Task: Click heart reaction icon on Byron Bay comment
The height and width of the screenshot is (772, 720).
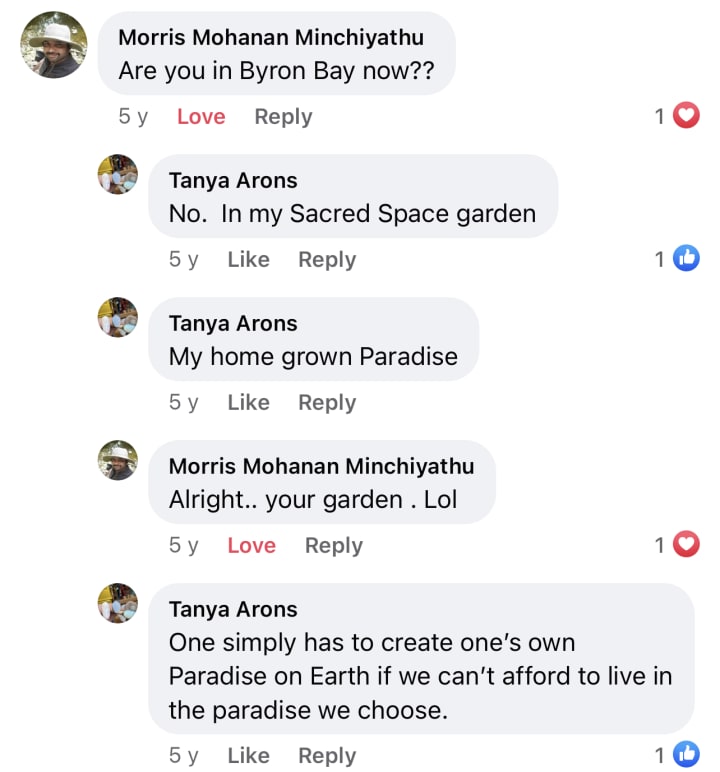Action: pos(686,116)
